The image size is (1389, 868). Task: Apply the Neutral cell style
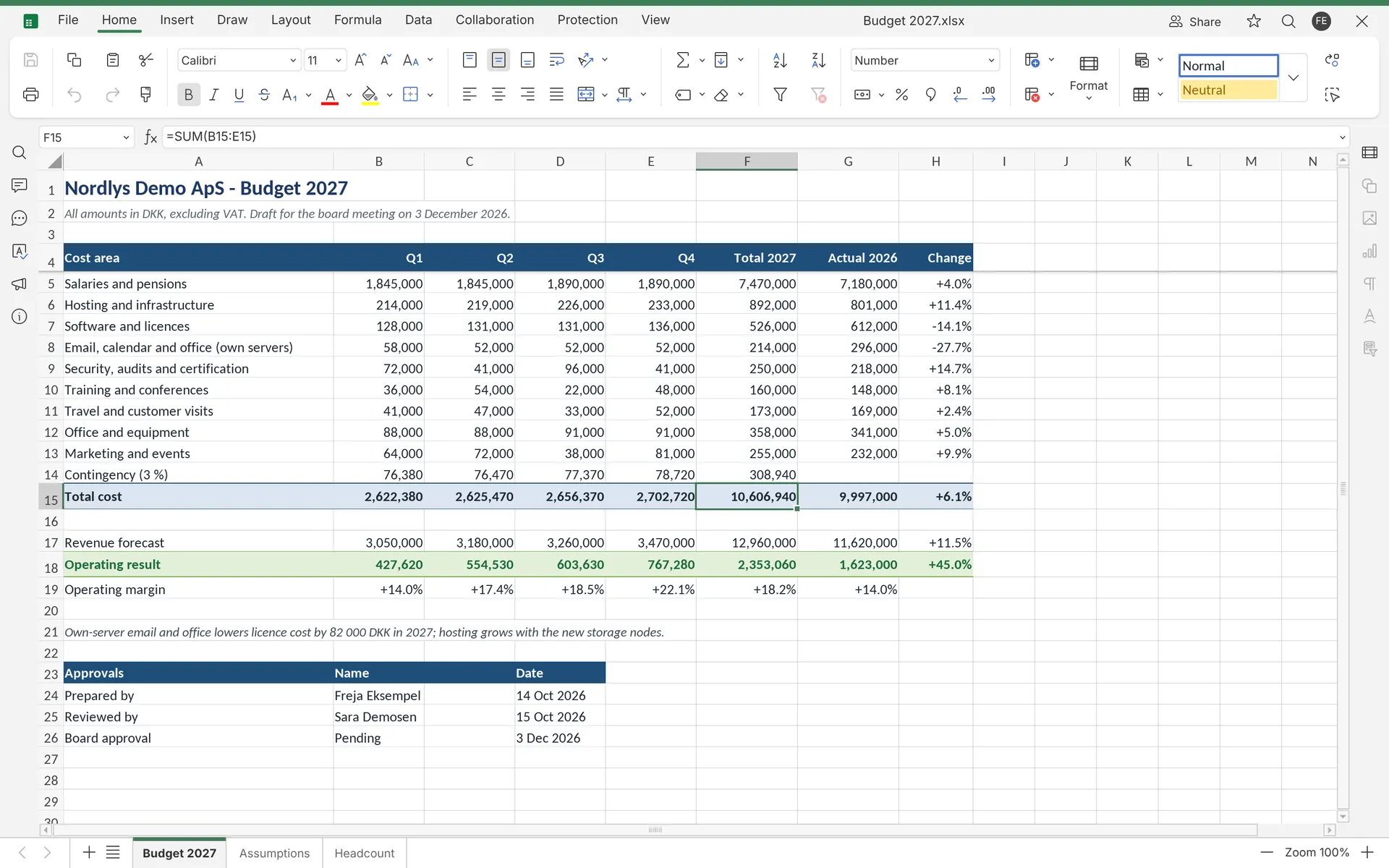1228,90
